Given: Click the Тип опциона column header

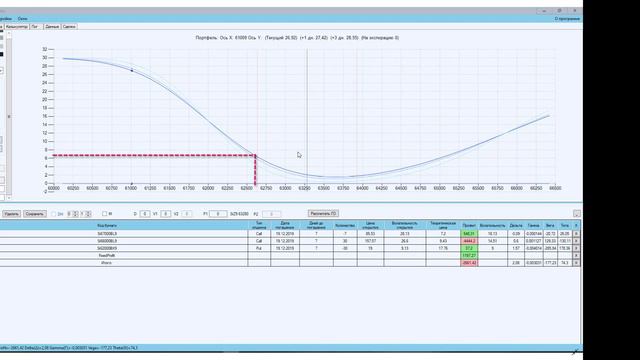Looking at the screenshot, I should click(259, 225).
